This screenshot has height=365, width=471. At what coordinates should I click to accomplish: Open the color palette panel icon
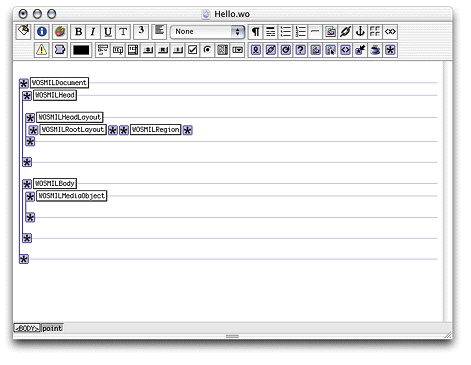point(60,32)
